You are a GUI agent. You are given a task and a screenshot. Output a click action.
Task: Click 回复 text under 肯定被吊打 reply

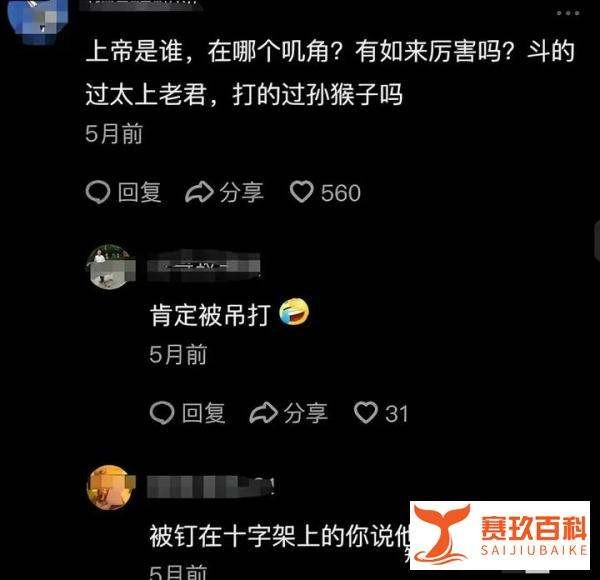coord(203,413)
